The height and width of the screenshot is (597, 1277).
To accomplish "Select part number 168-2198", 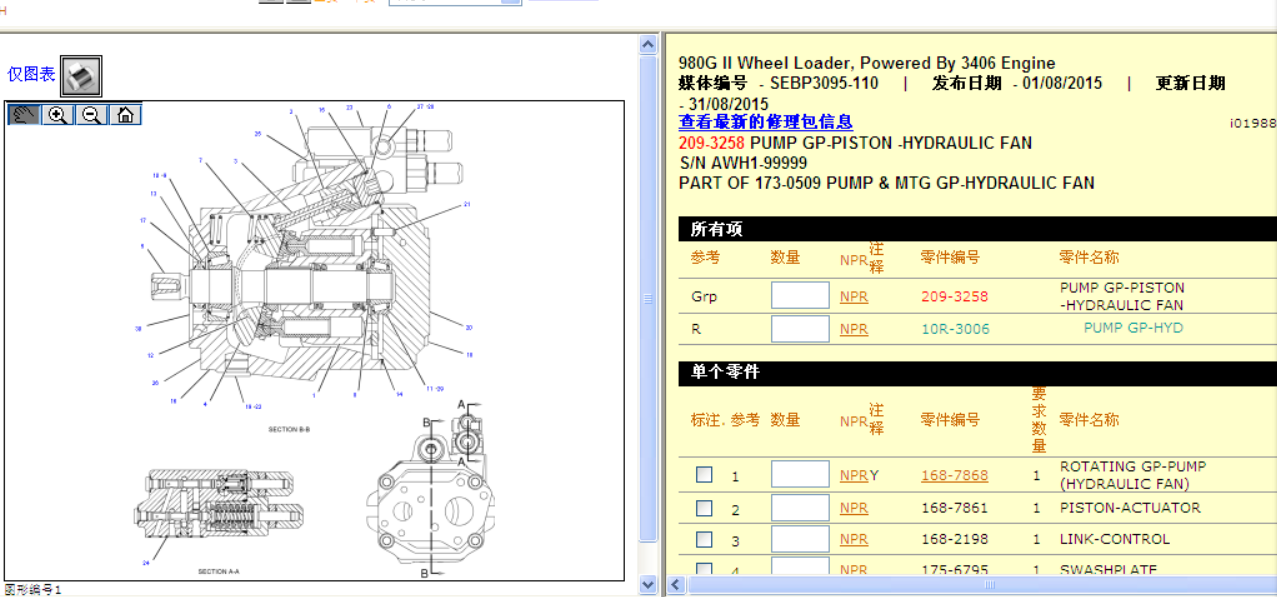I will (x=954, y=539).
